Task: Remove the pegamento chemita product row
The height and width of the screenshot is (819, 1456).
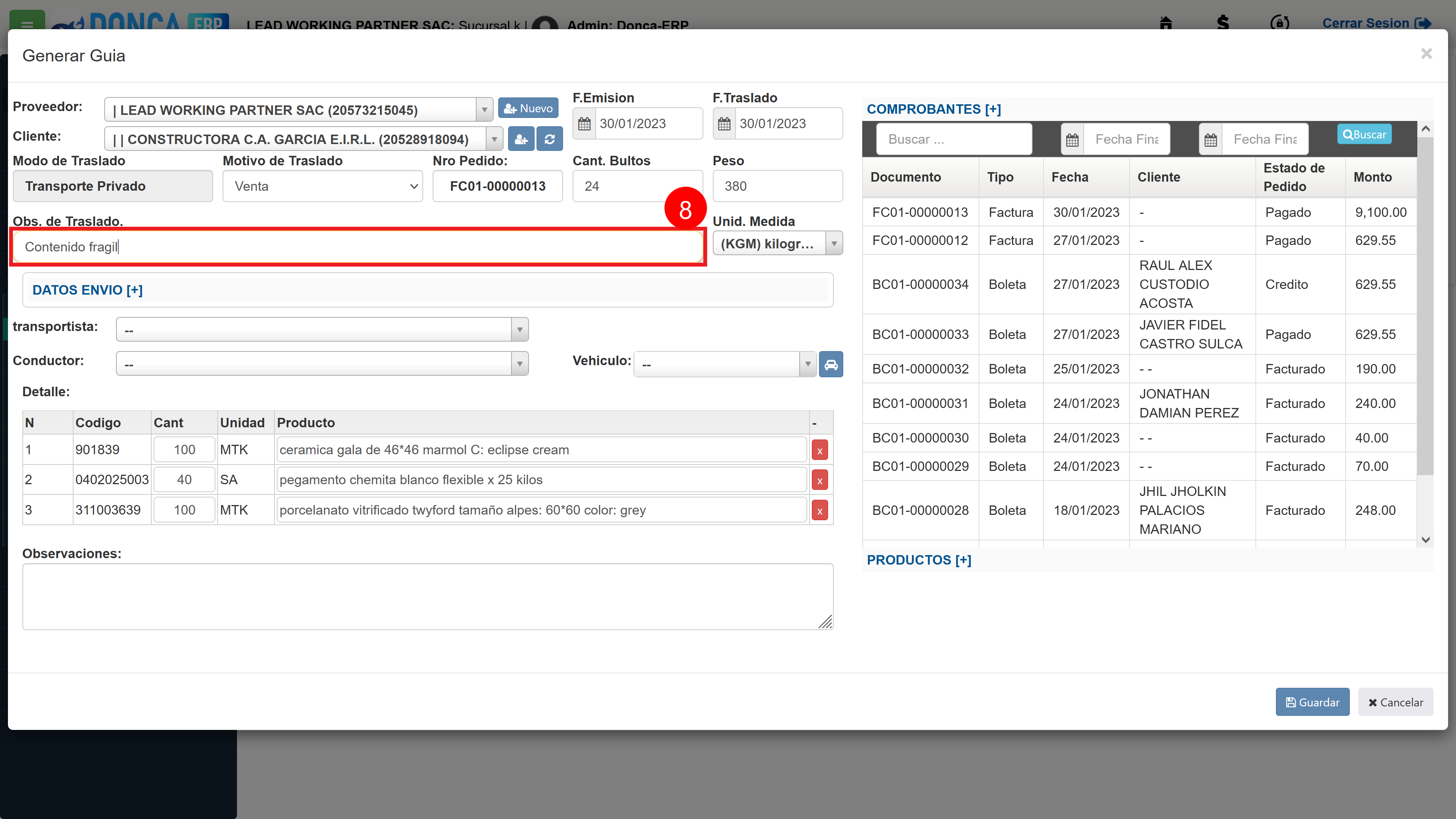Action: pos(819,480)
